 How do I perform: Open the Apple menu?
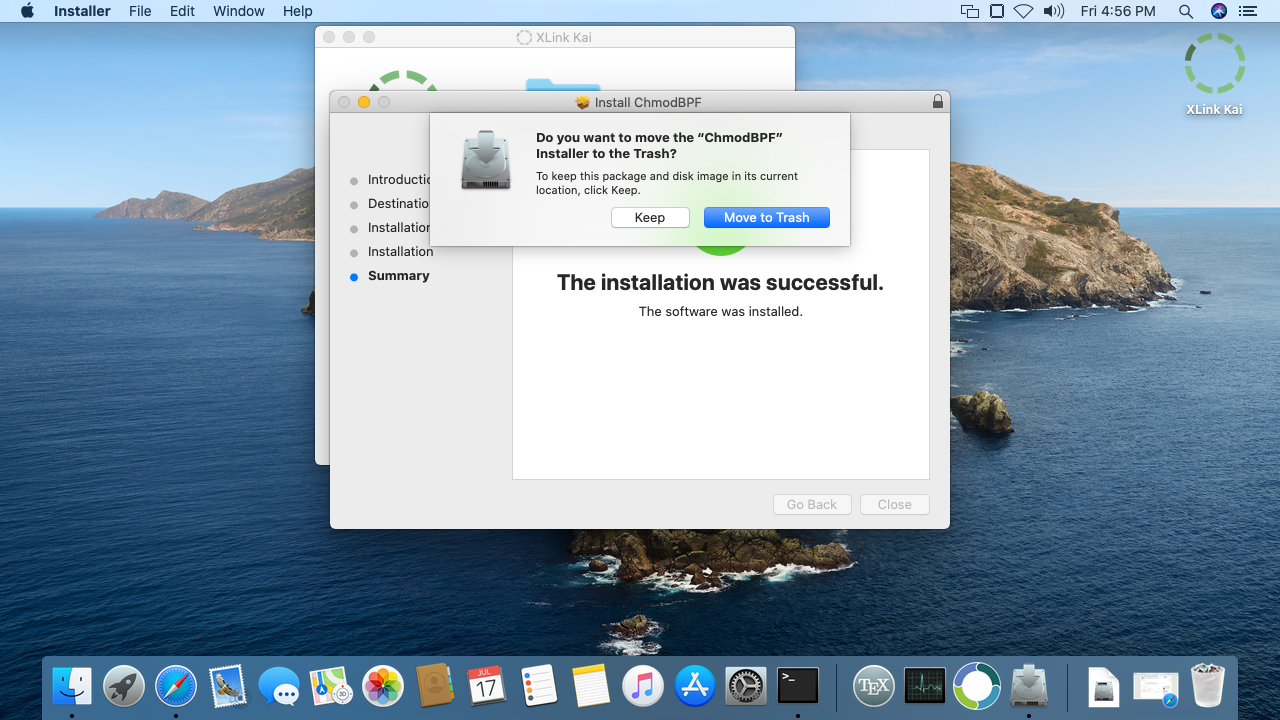[27, 11]
